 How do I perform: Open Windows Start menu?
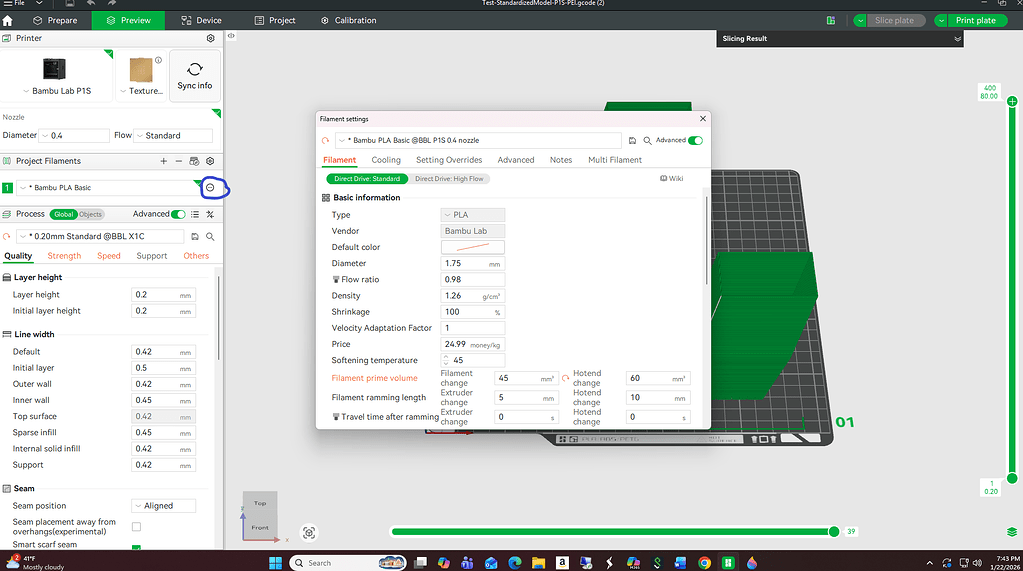coord(275,563)
